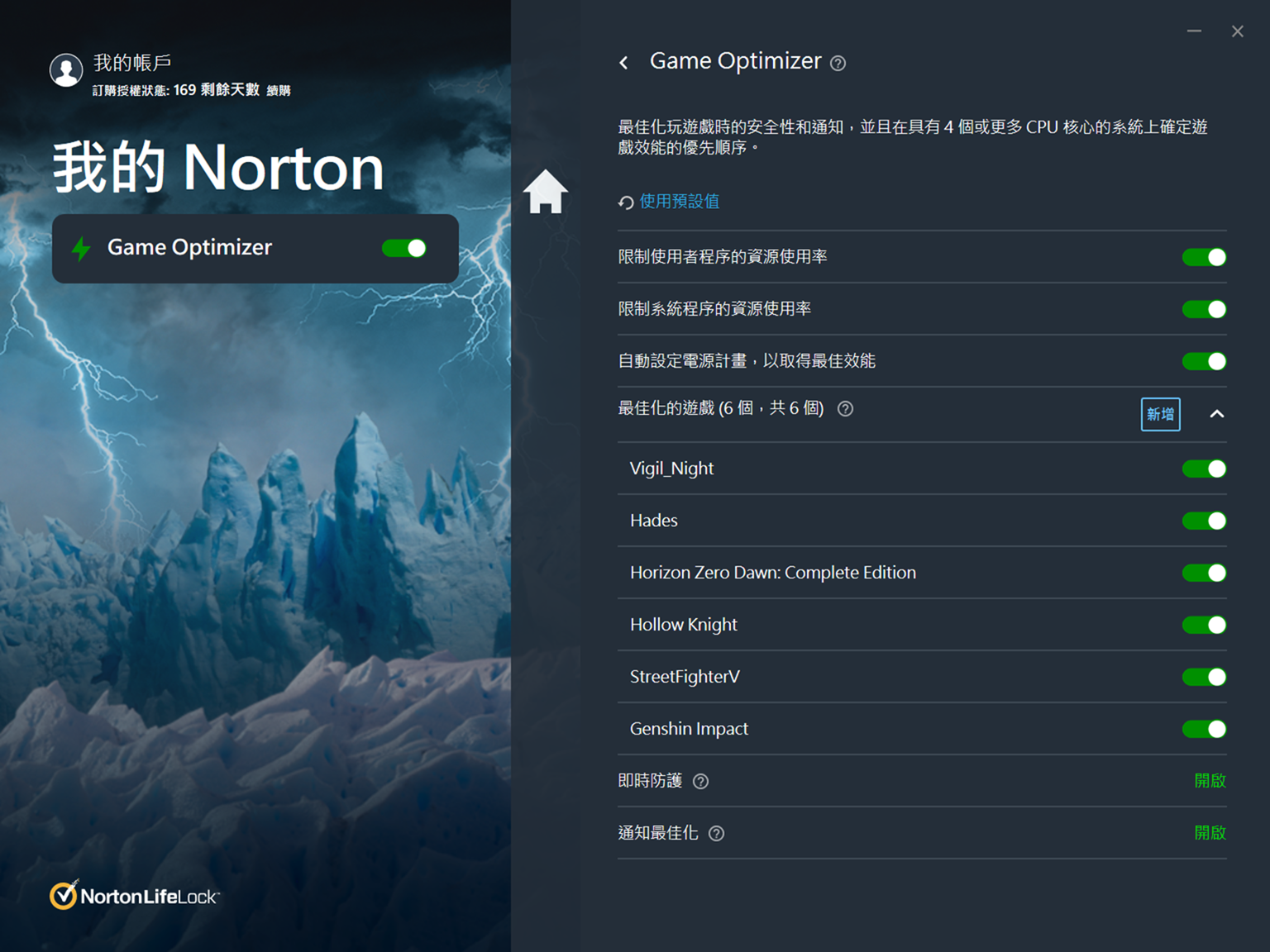Click help icon beside 最佳化的遊戲
This screenshot has width=1270, height=952.
pyautogui.click(x=845, y=409)
